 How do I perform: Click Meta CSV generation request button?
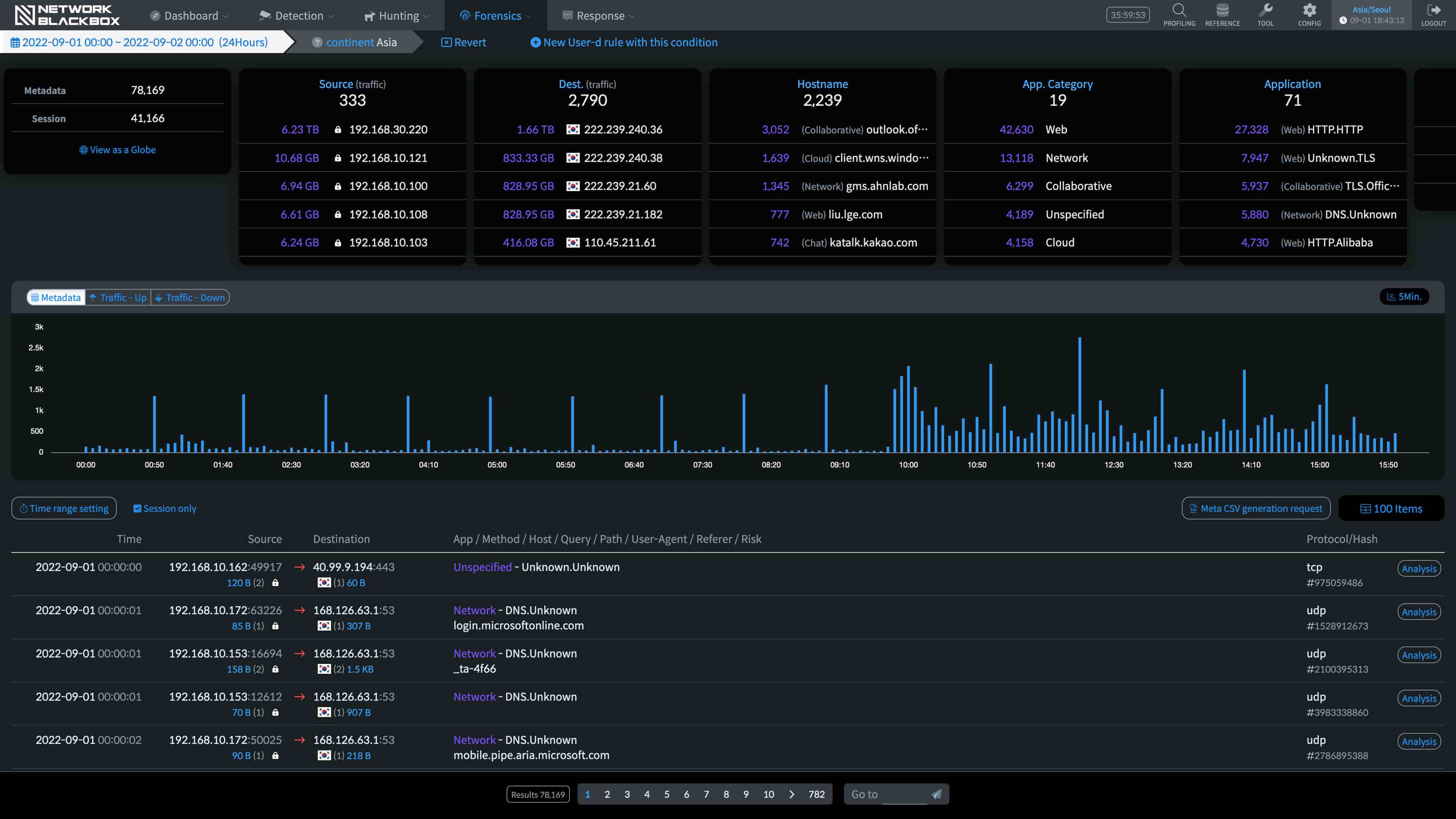[x=1255, y=509]
